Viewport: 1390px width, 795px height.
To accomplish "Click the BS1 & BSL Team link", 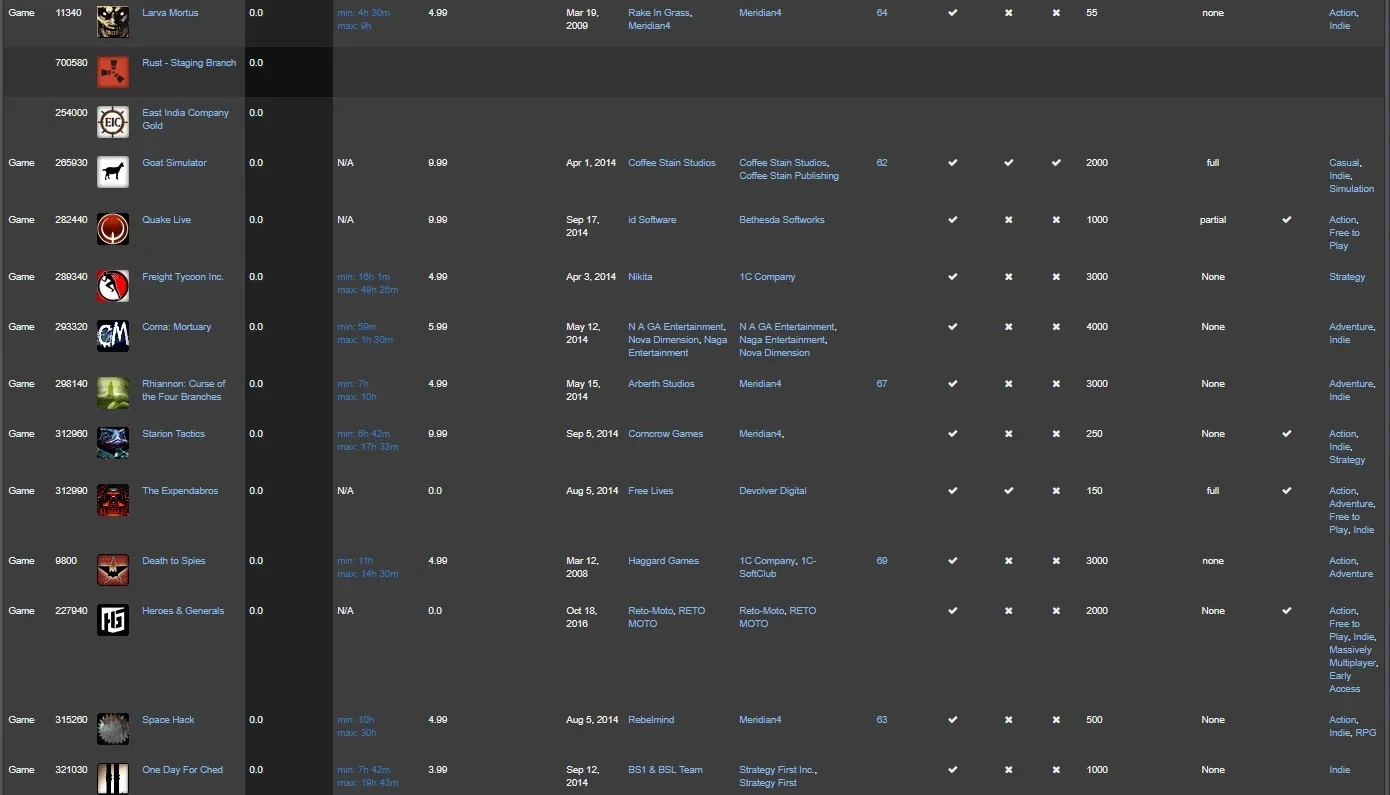I will coord(665,770).
